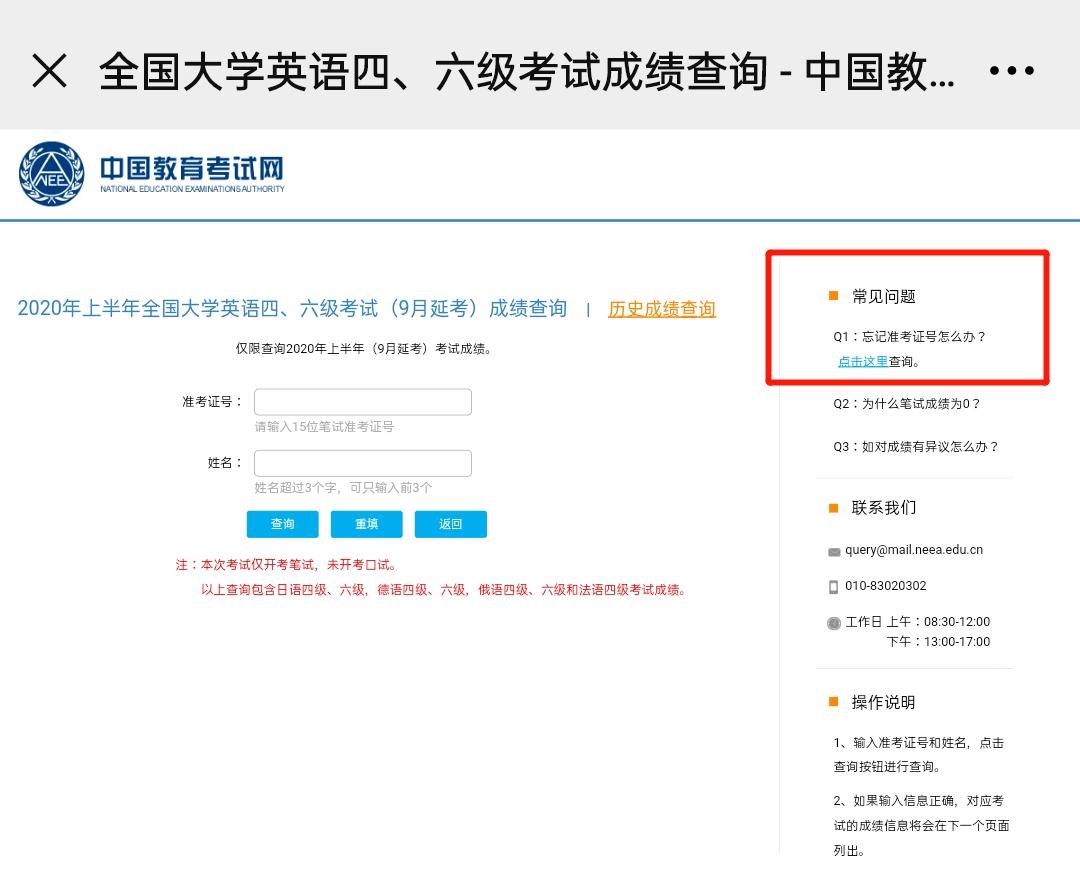Click the 中国教育考试网 site title

coord(192,168)
